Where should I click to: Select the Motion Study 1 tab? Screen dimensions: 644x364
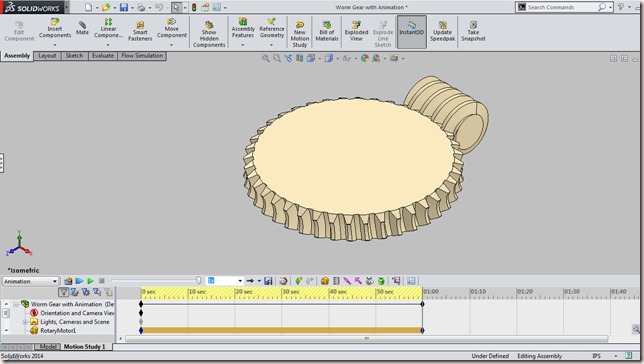[x=84, y=347]
